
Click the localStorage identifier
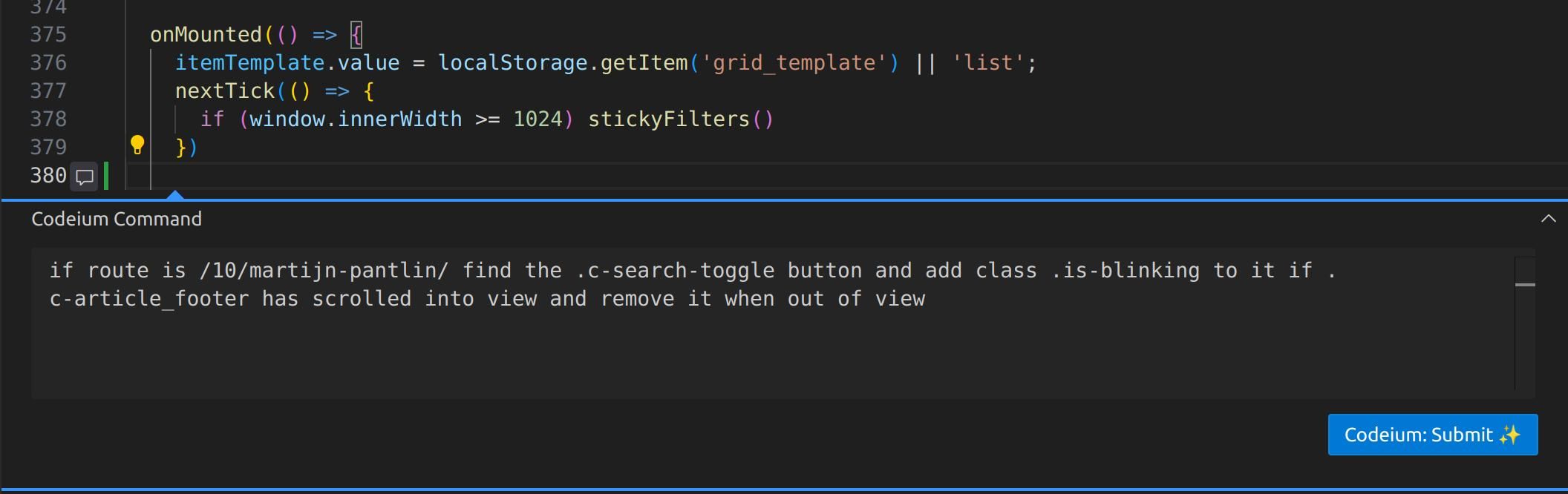(x=512, y=63)
